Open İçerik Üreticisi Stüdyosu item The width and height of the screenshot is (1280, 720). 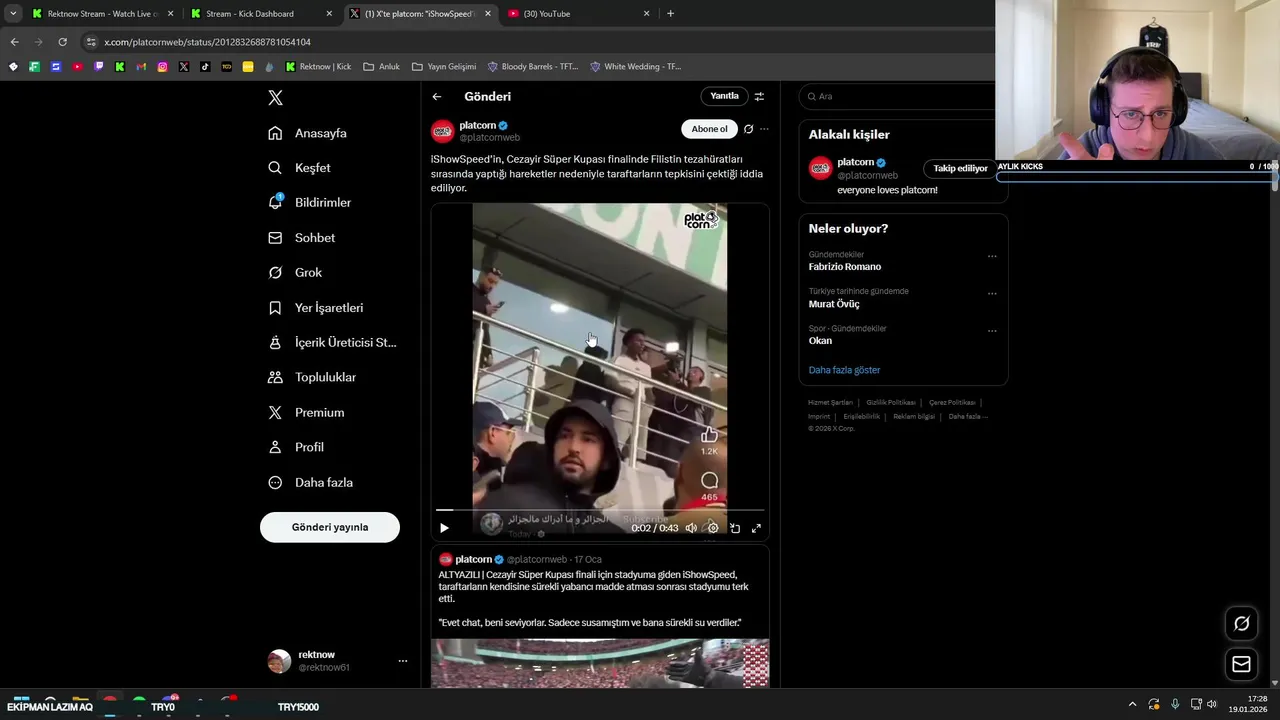point(333,342)
